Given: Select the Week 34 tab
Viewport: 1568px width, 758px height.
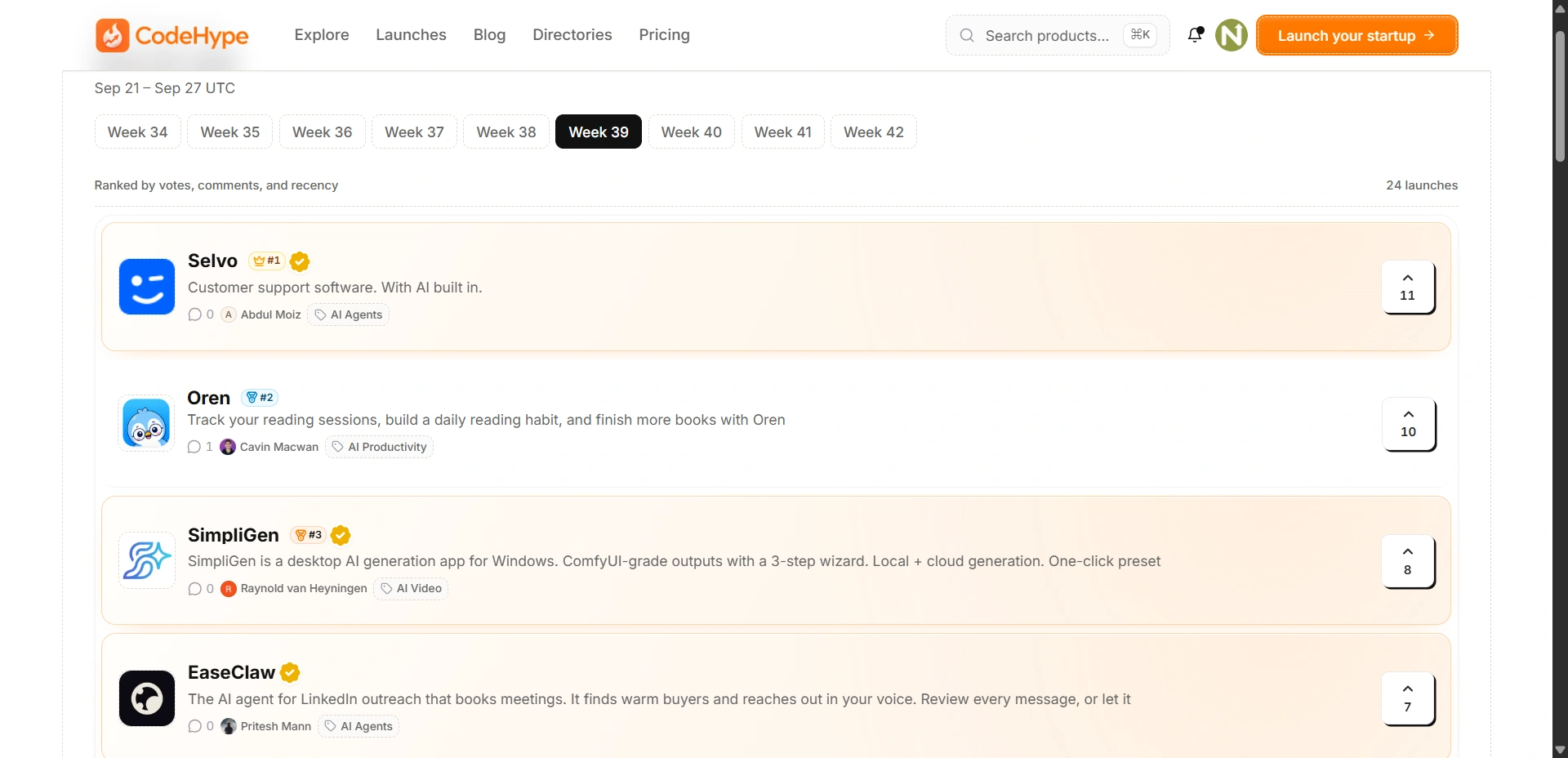Looking at the screenshot, I should pos(137,132).
